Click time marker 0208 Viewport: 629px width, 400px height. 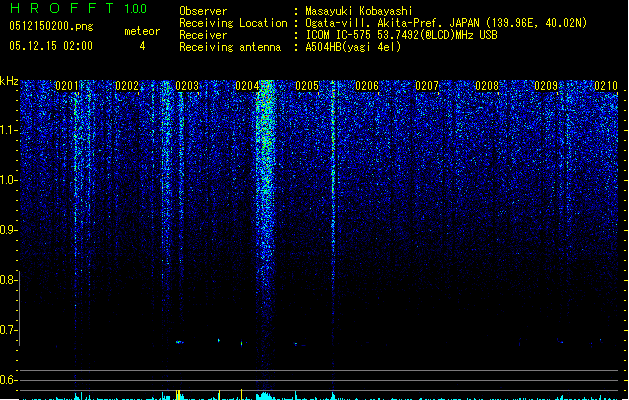pyautogui.click(x=487, y=86)
